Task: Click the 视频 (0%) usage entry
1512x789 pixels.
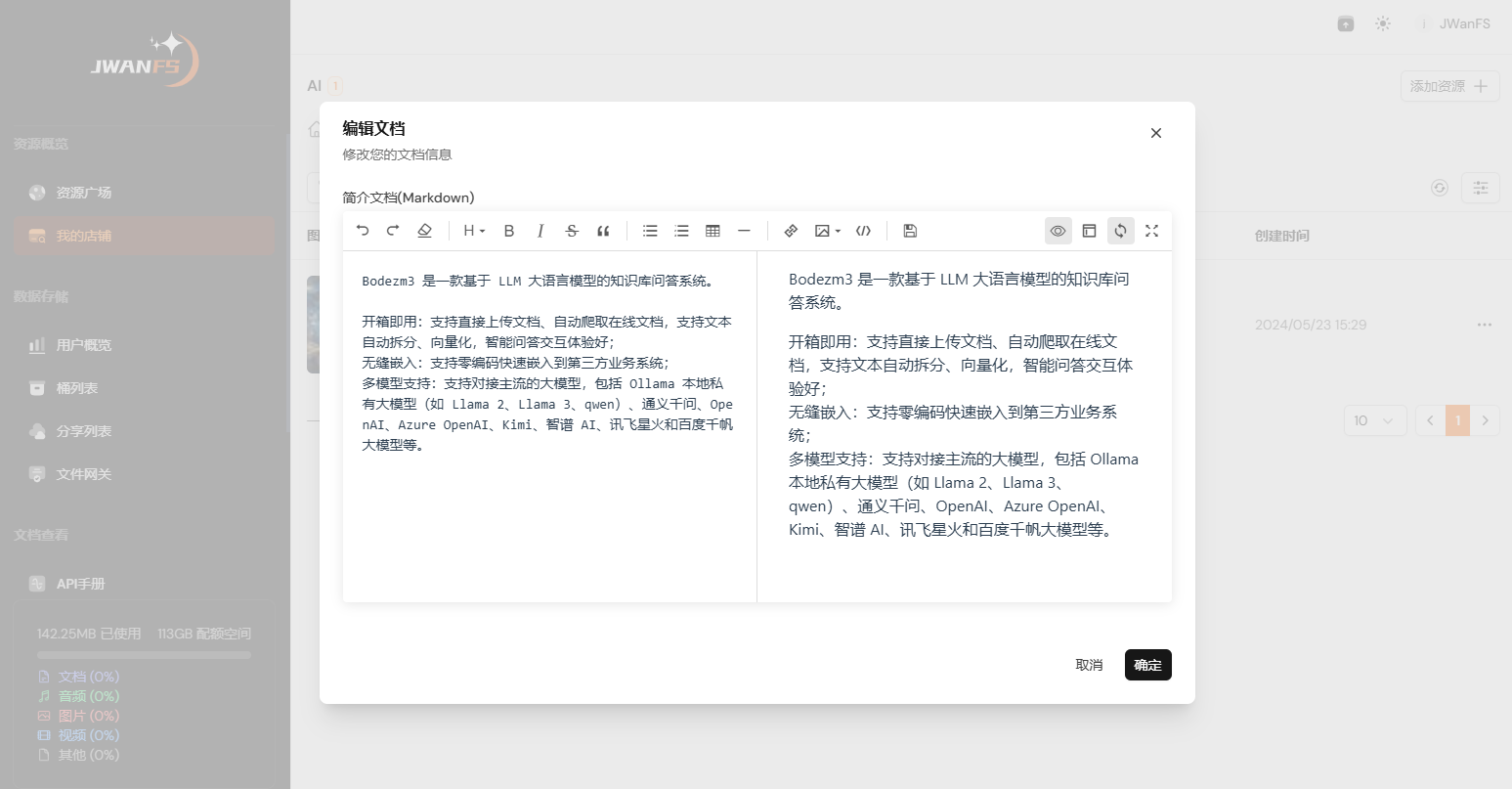Action: point(78,735)
